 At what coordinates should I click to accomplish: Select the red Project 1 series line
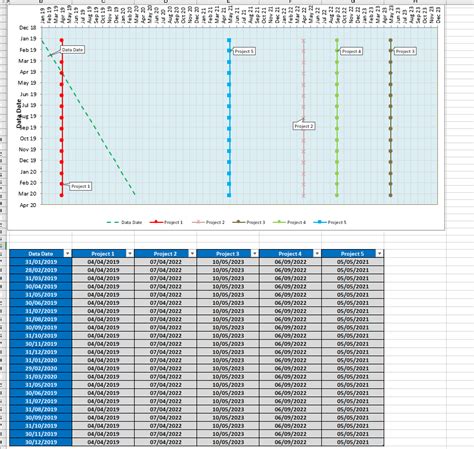pos(62,117)
